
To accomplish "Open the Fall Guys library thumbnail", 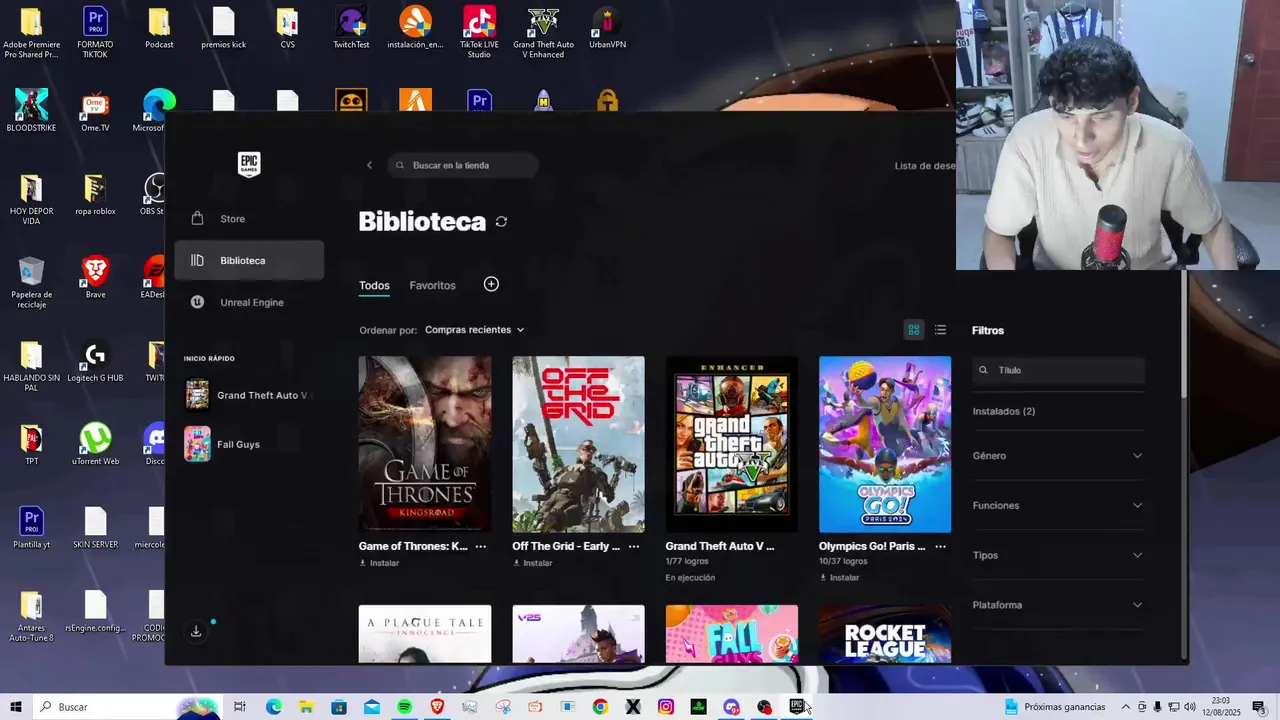I will click(x=732, y=634).
